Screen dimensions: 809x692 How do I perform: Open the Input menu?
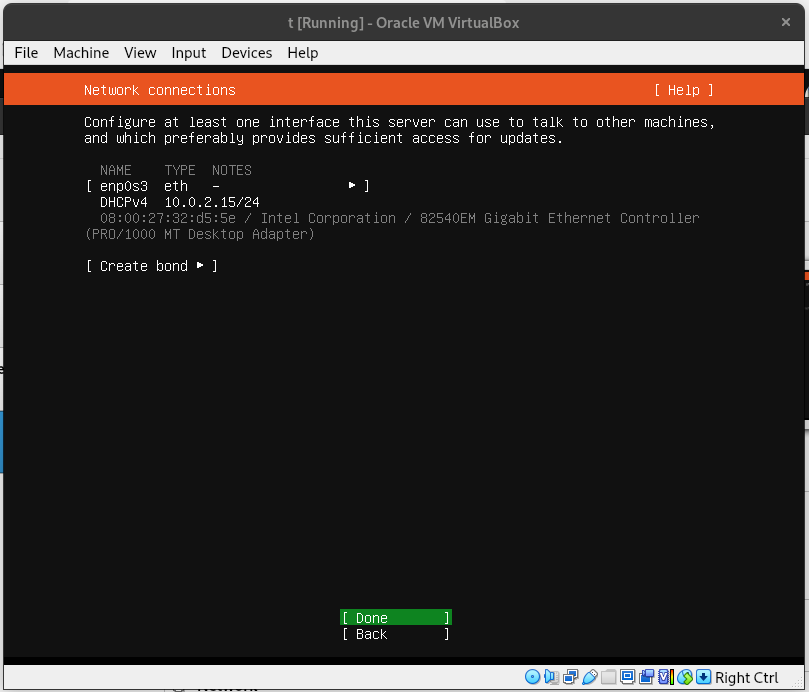188,53
